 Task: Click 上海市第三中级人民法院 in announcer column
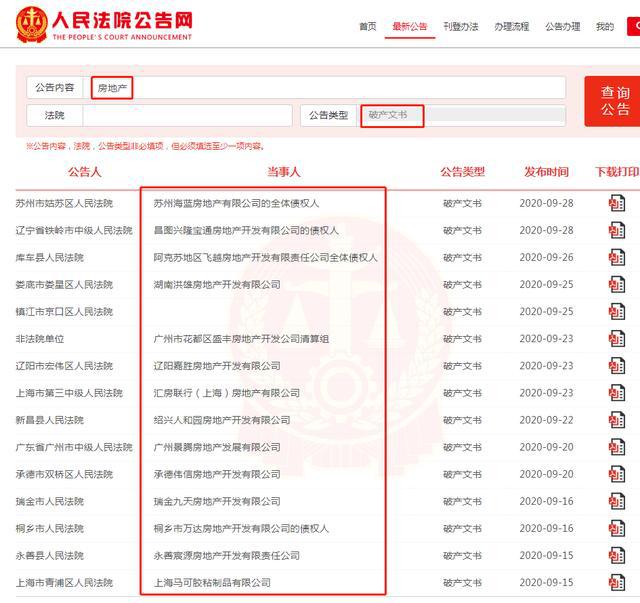(69, 393)
